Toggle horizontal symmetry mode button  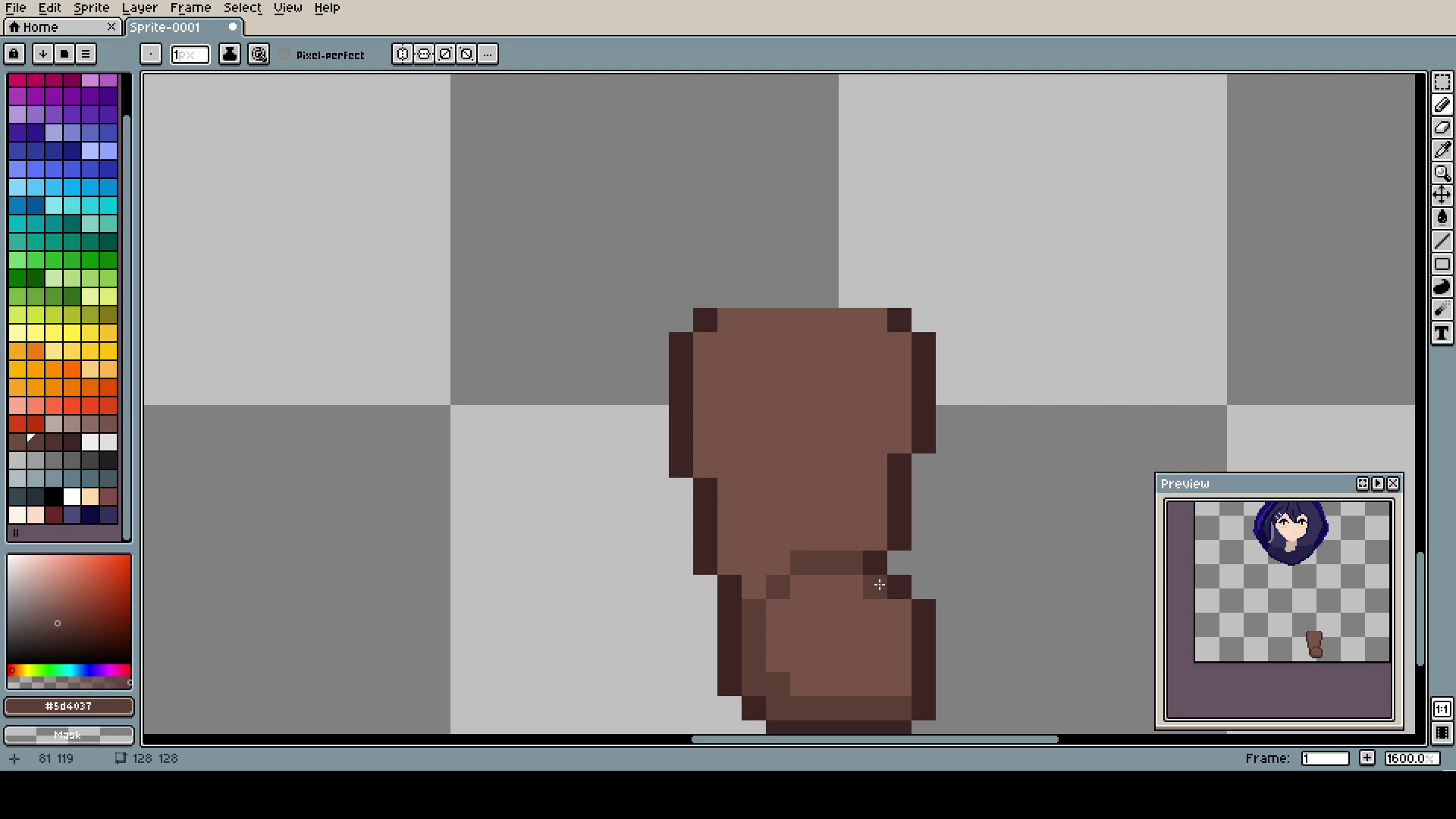point(403,54)
